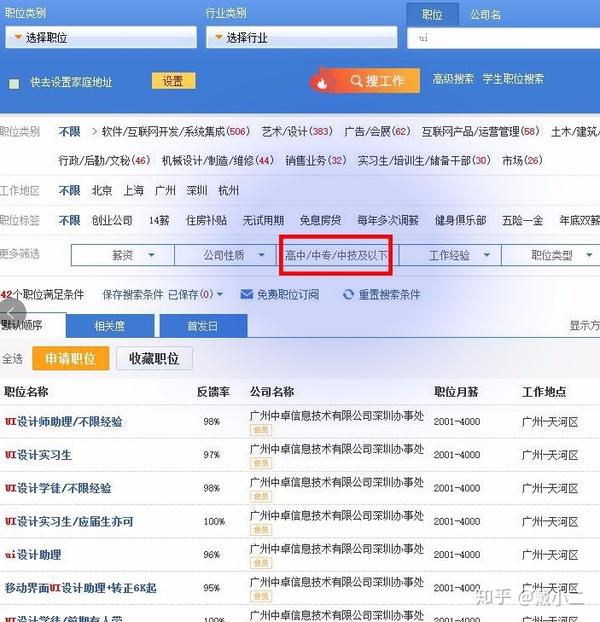Focus the keyword search field containing ui
This screenshot has height=622, width=600.
[504, 38]
